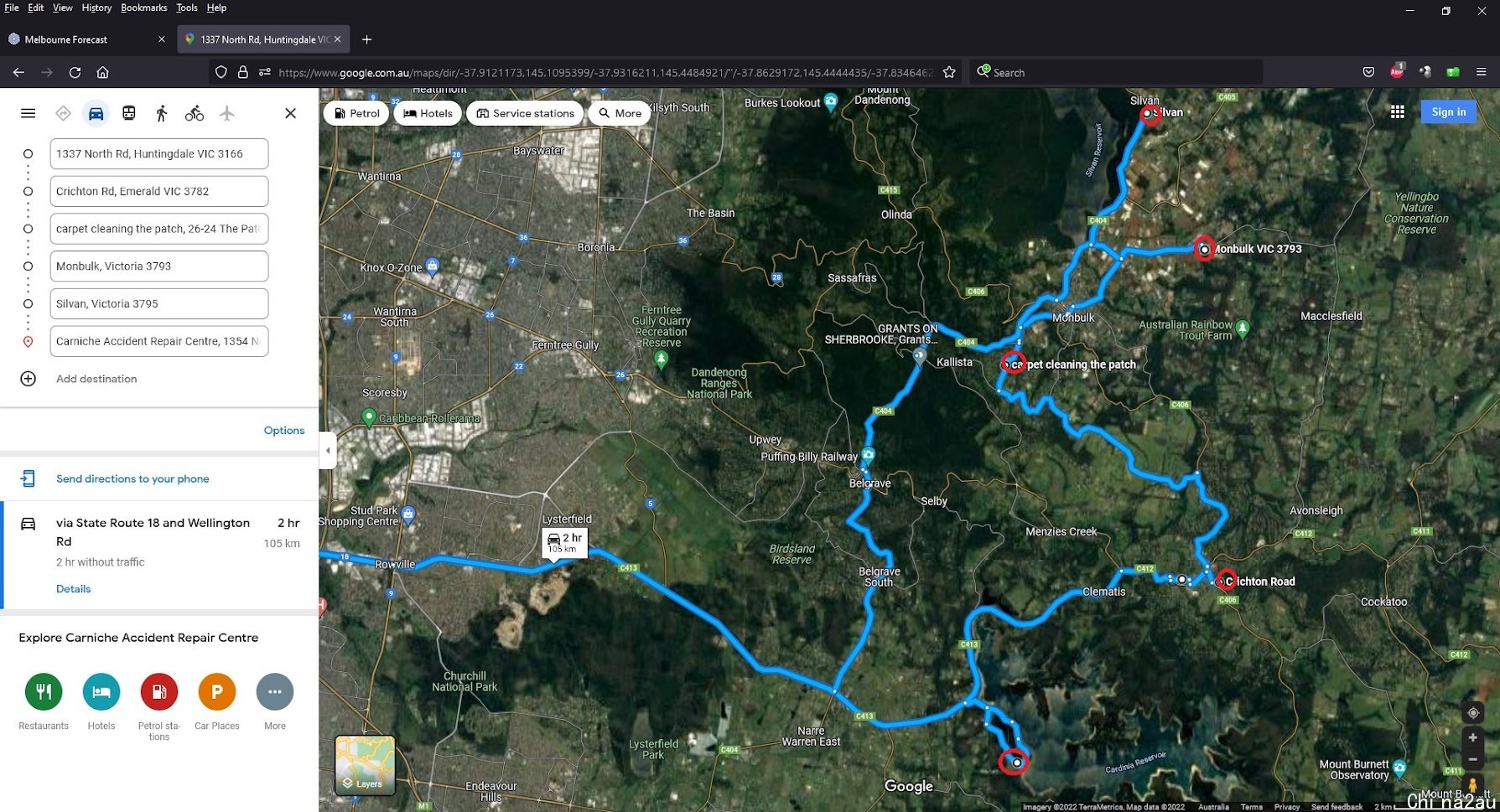The image size is (1500, 812).
Task: Collapse the side panel
Action: click(328, 450)
